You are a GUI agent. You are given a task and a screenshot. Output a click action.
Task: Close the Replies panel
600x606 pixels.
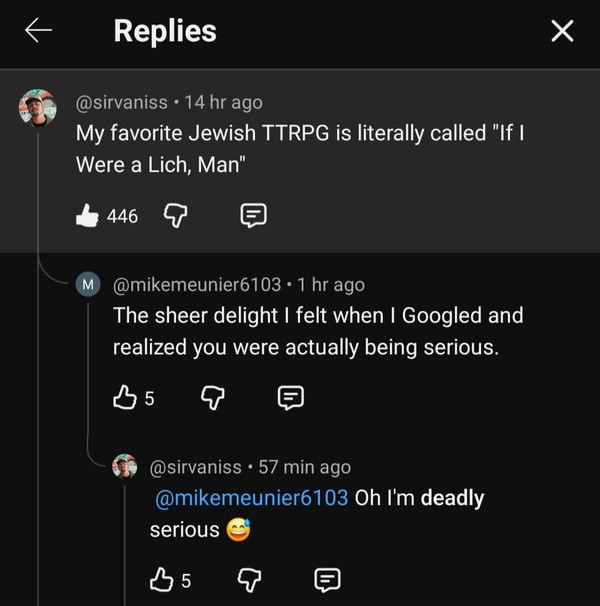coord(562,32)
